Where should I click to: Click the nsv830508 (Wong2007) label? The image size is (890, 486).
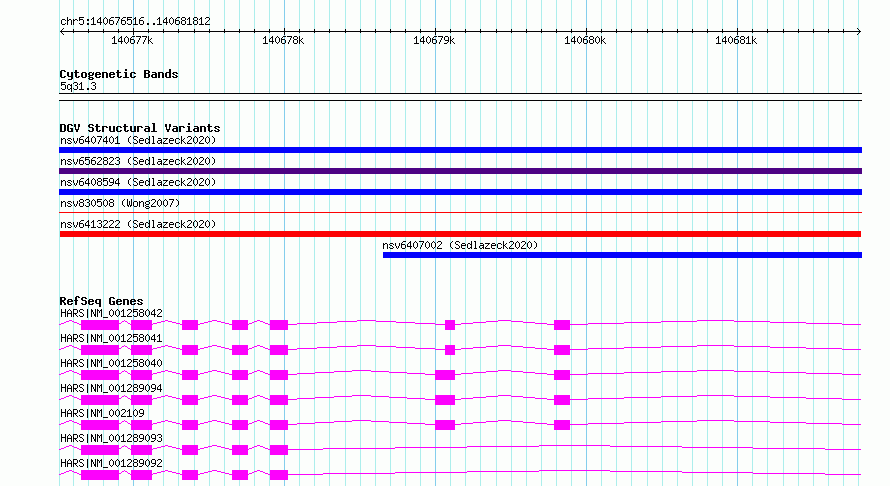[120, 203]
